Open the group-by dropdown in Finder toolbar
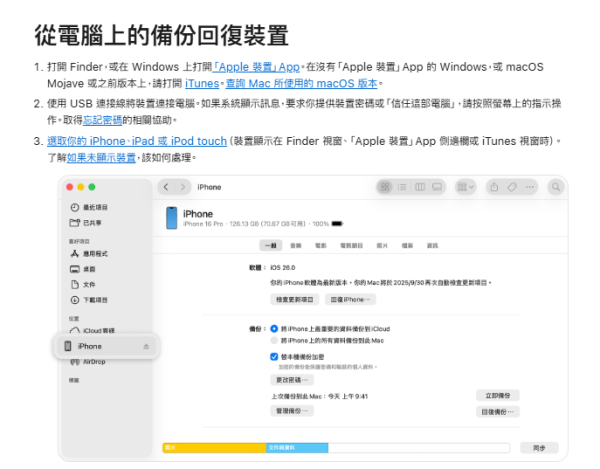Viewport: 600px width, 469px height. pyautogui.click(x=466, y=187)
